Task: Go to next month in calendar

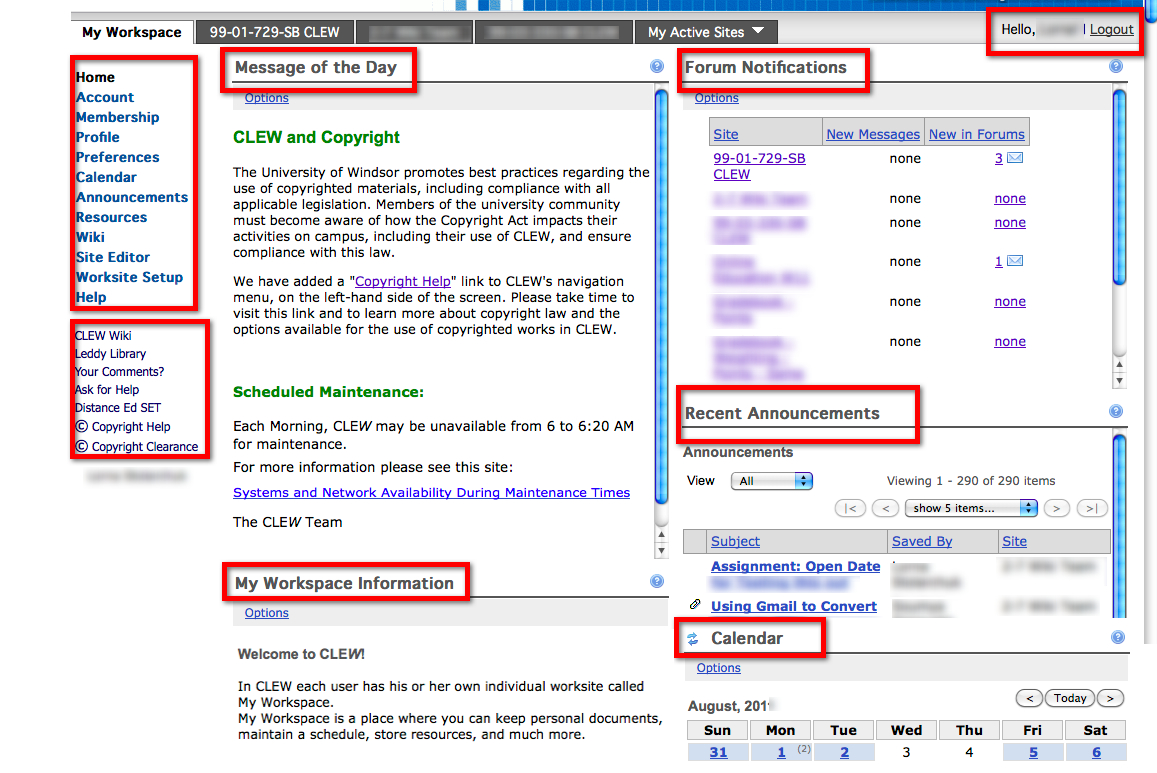Action: 1110,698
